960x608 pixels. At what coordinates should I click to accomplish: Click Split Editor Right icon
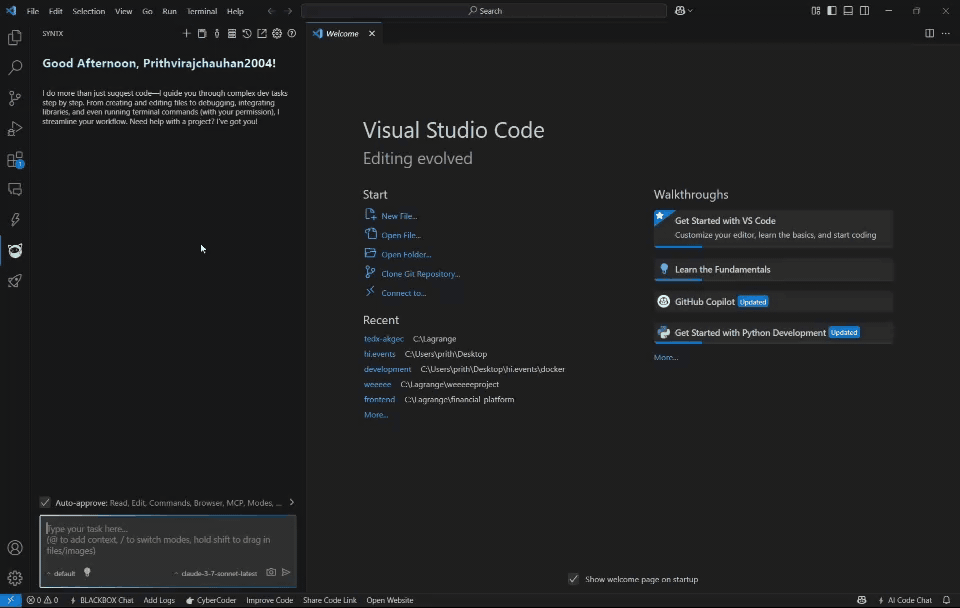[x=929, y=34]
